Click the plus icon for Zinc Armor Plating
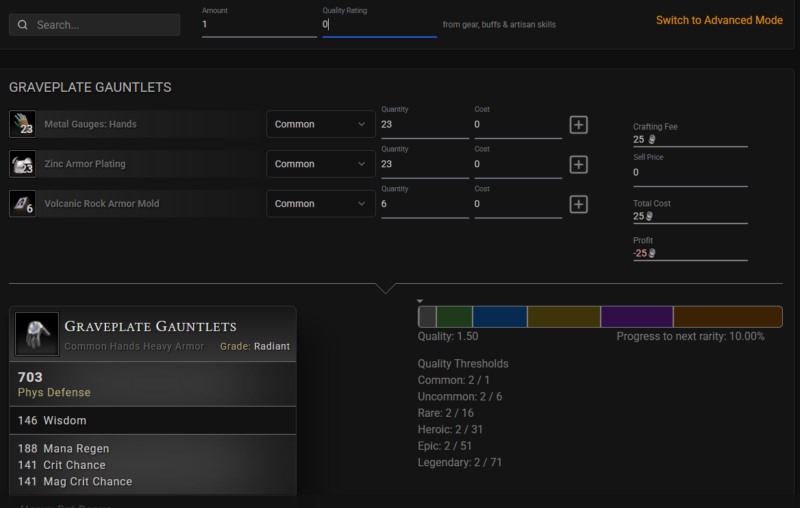 (x=578, y=165)
